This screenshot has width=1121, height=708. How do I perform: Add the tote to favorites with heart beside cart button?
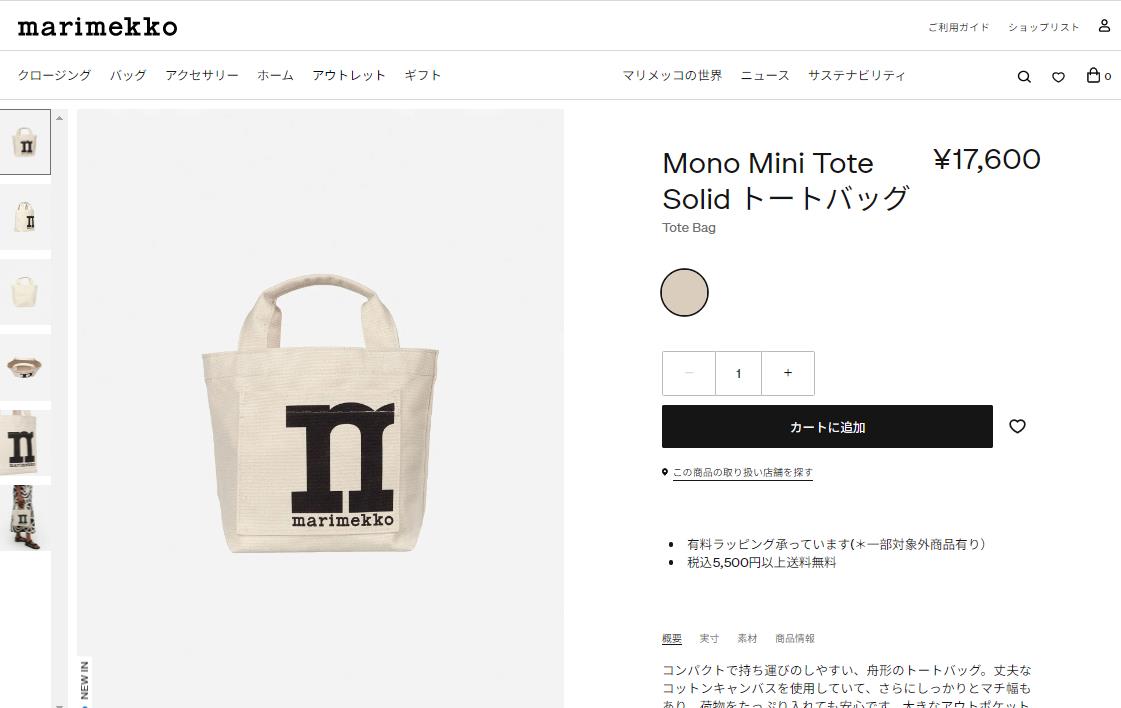click(1017, 426)
